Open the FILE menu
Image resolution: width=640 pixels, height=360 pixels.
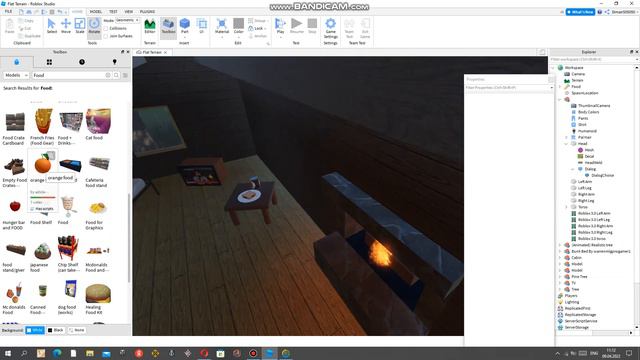(x=9, y=11)
